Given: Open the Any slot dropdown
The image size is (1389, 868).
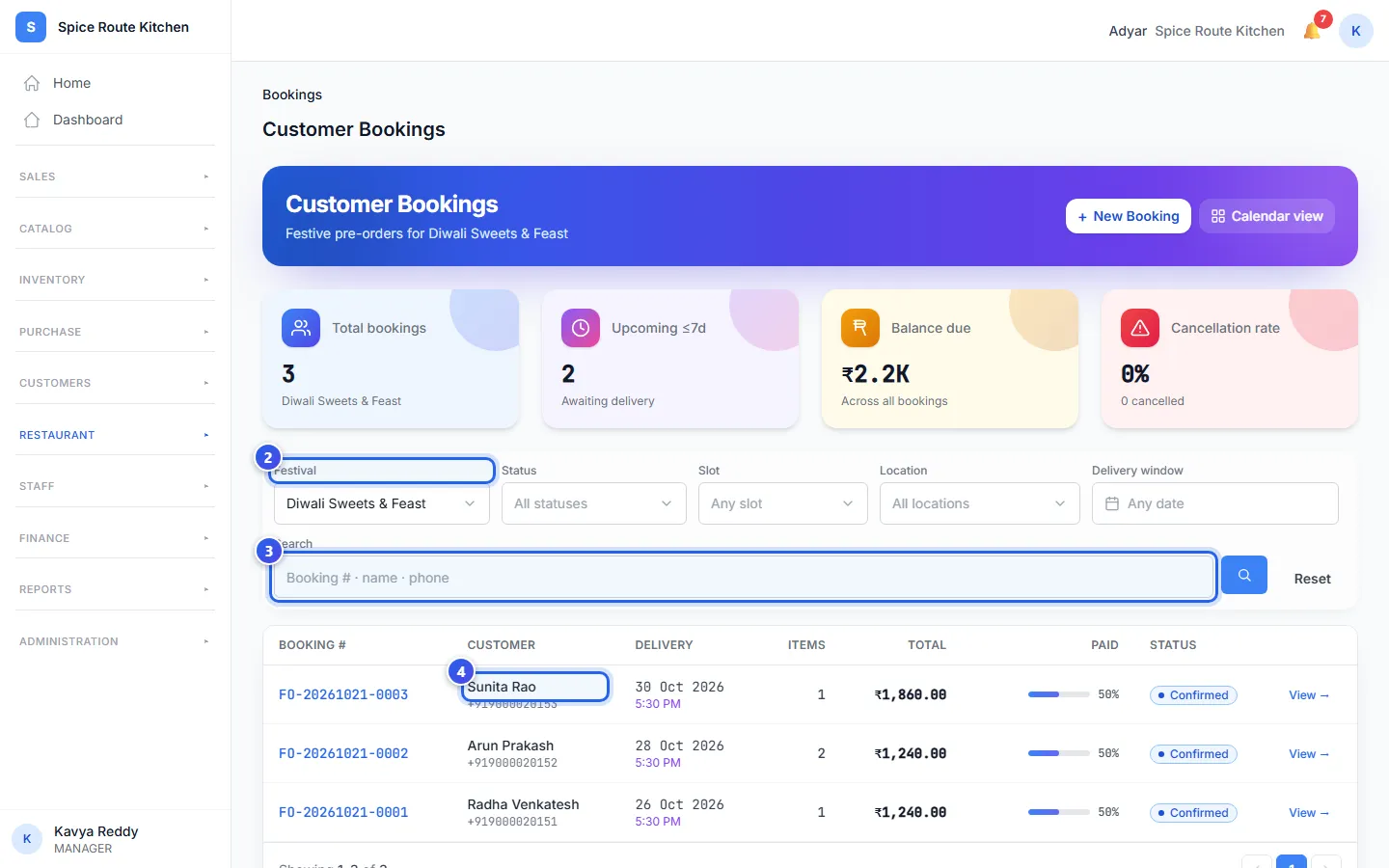Looking at the screenshot, I should click(783, 503).
